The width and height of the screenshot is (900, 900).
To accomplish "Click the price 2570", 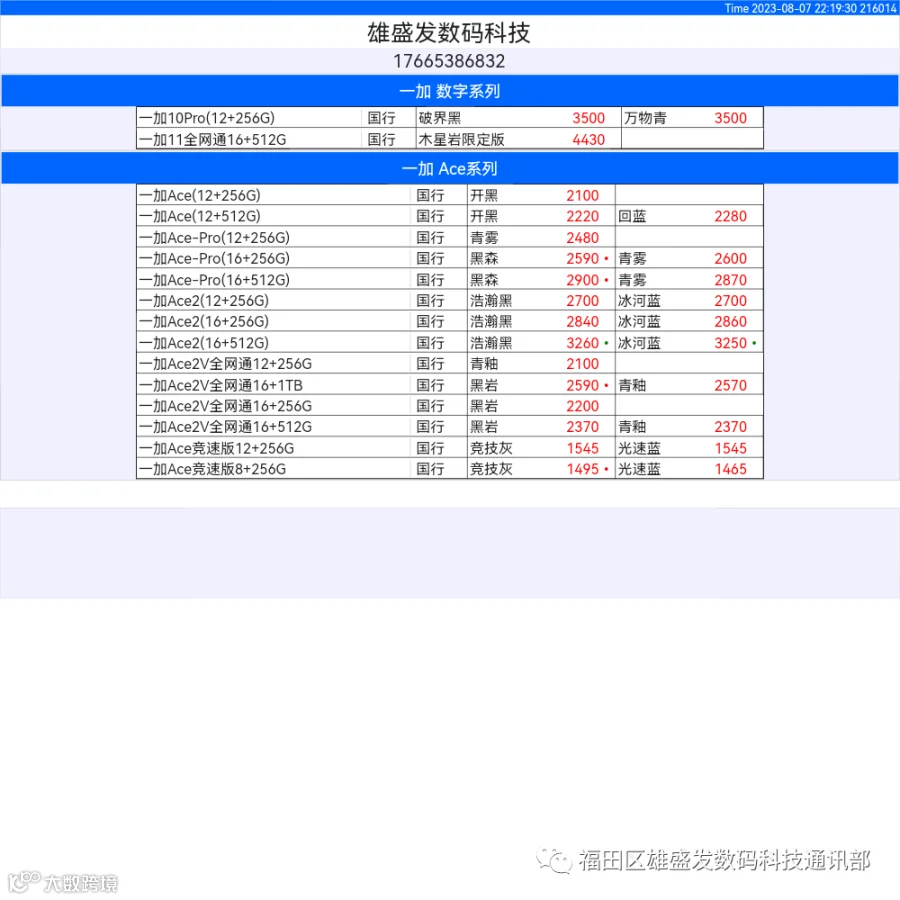I will [730, 385].
